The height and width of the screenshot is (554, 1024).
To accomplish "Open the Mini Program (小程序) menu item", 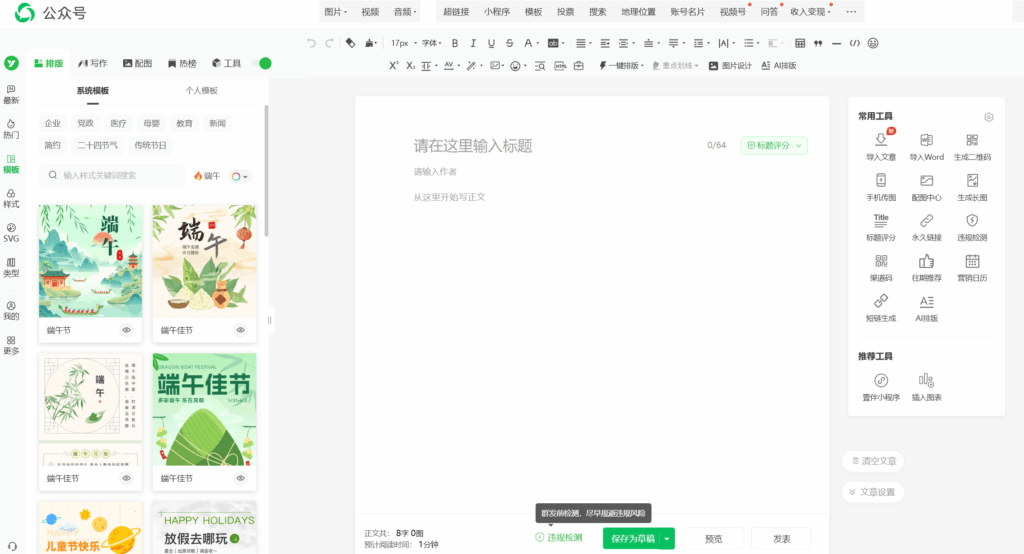I will [497, 12].
